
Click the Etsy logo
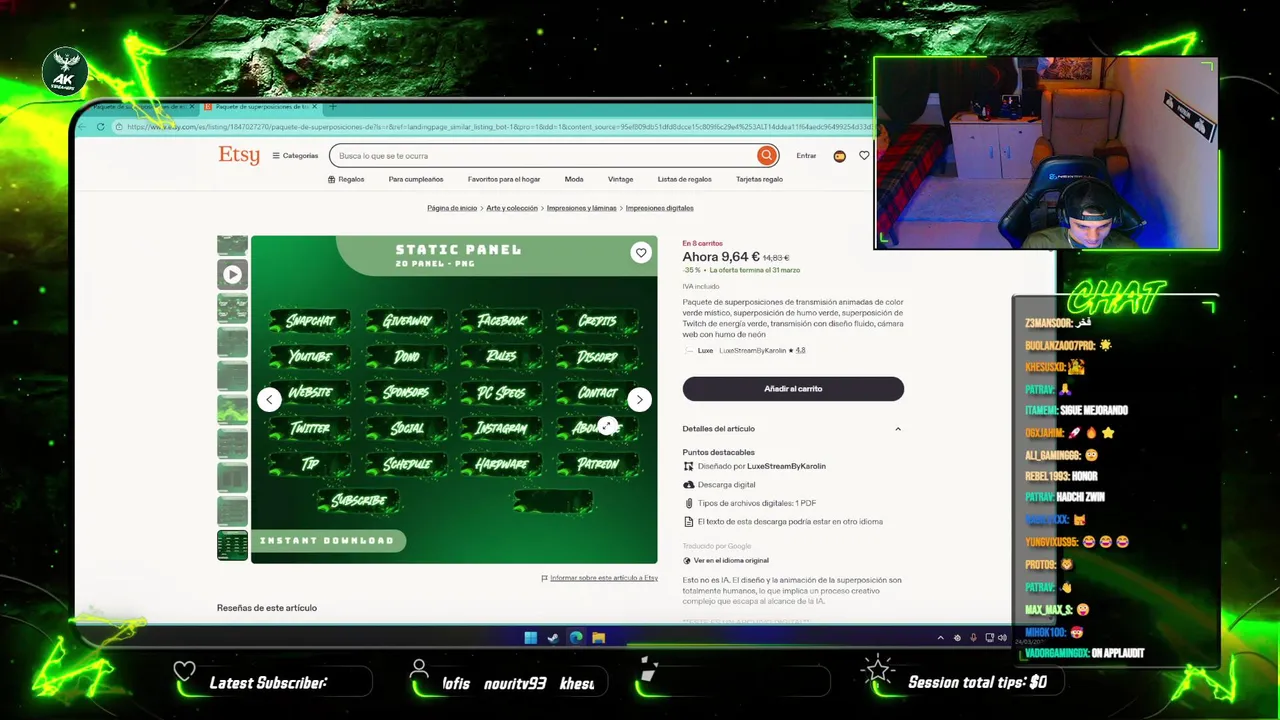click(x=239, y=155)
